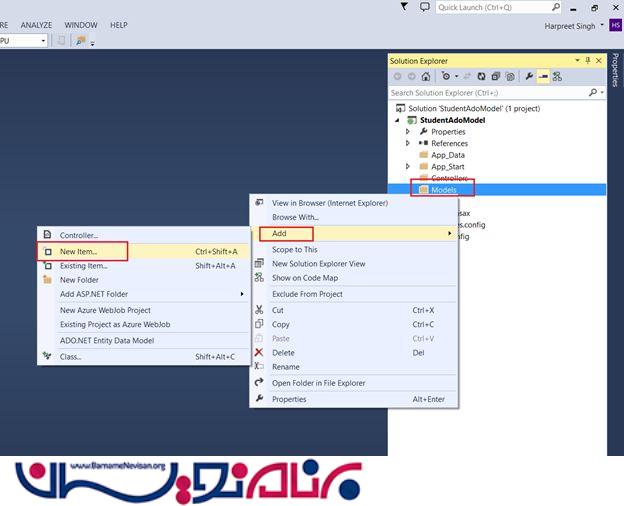Click the Refresh icon in Solution Explorer
Image resolution: width=624 pixels, height=506 pixels.
tap(481, 76)
